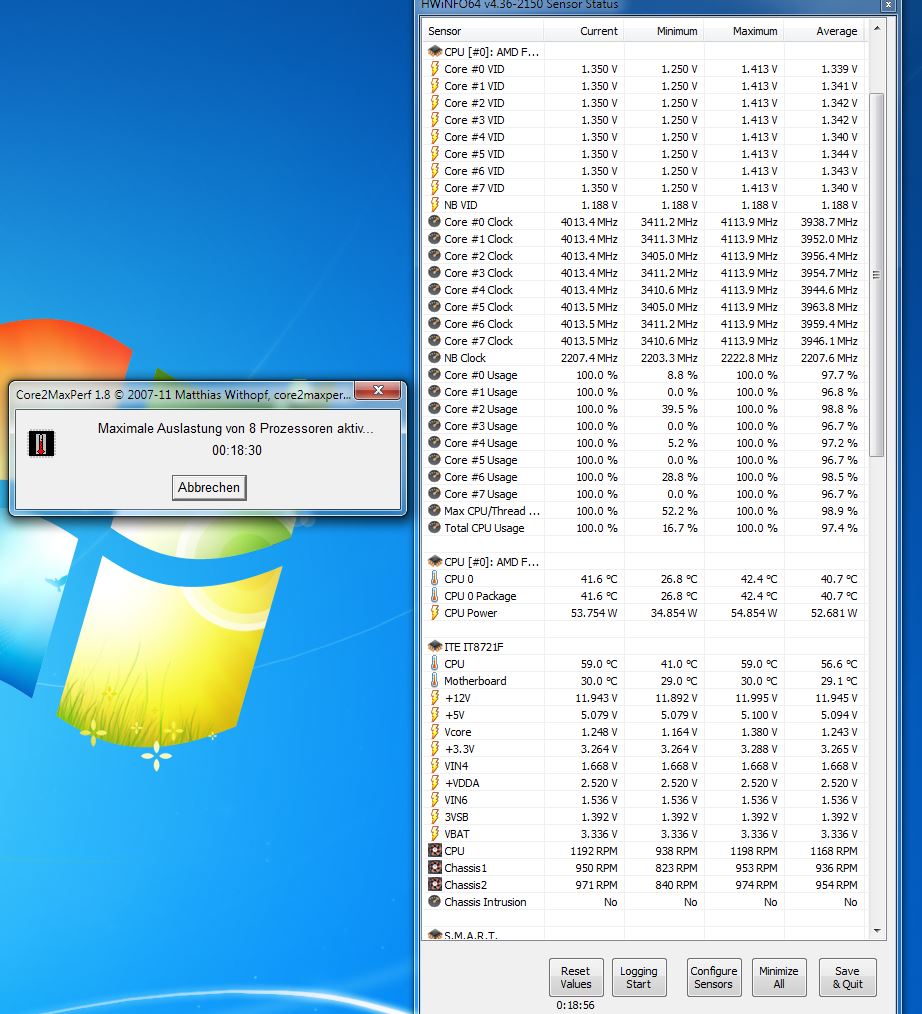Click the lightning icon of CPU Power
This screenshot has height=1014, width=922.
tap(434, 612)
